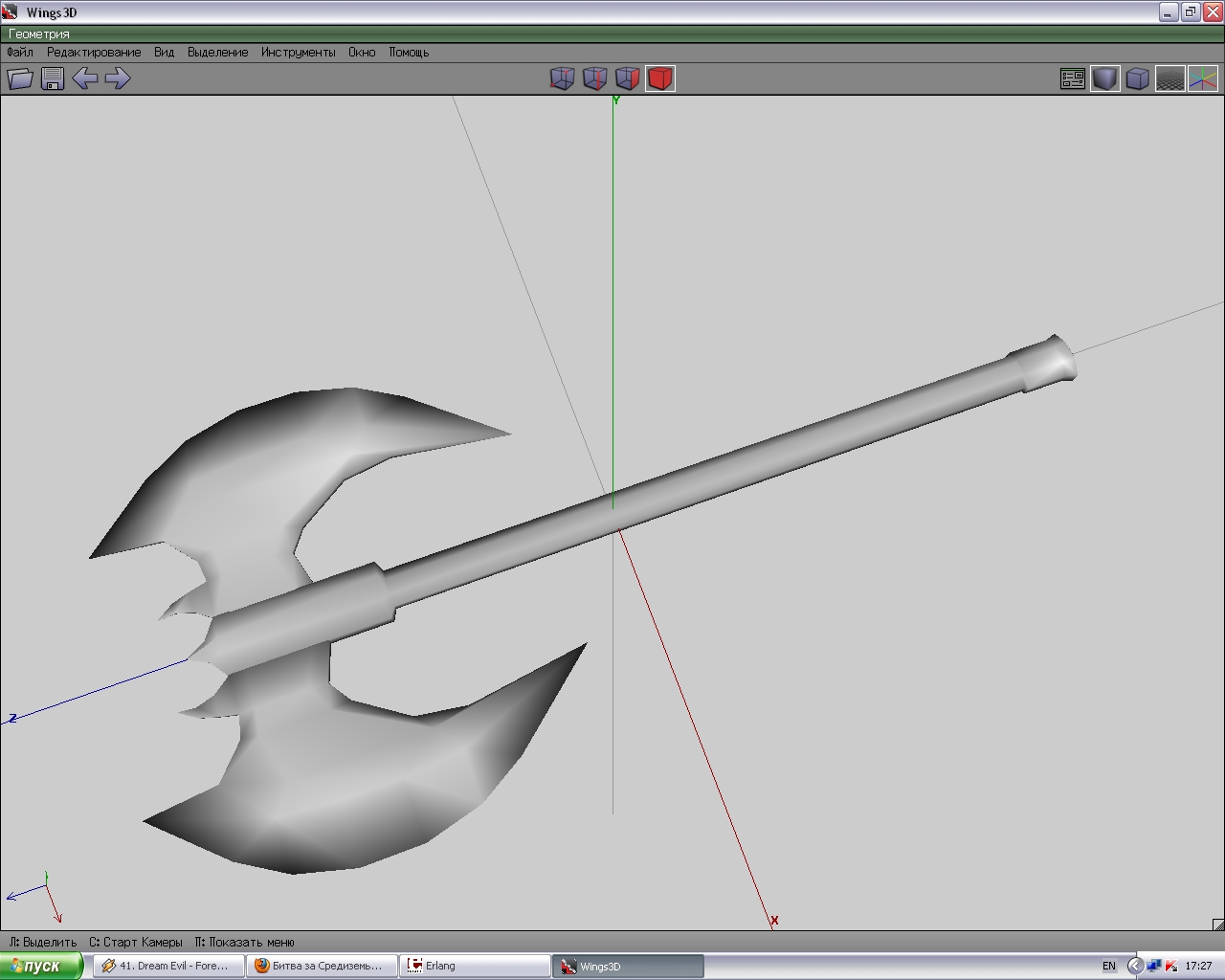Click the Геометрия window title bar
1225x980 pixels.
tap(612, 33)
